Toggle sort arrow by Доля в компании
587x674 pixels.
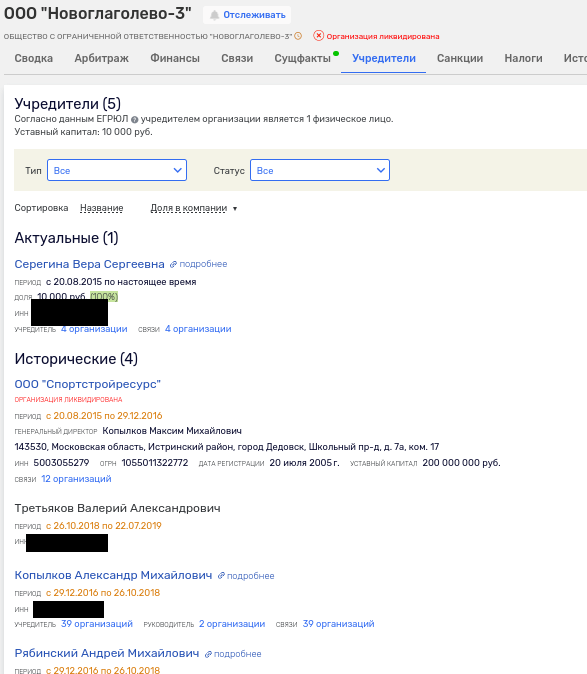coord(235,209)
